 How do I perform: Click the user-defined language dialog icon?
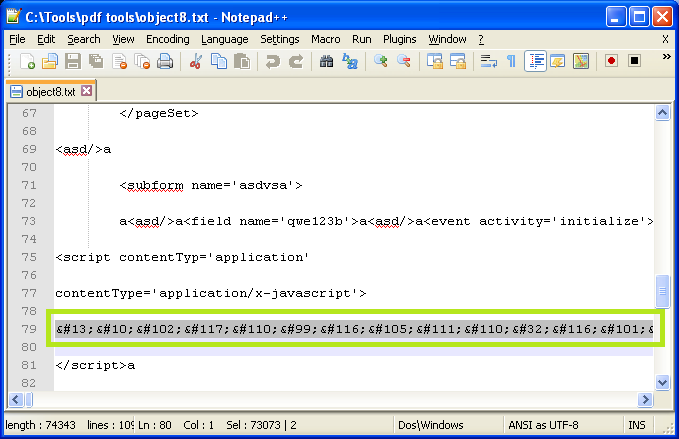[558, 61]
